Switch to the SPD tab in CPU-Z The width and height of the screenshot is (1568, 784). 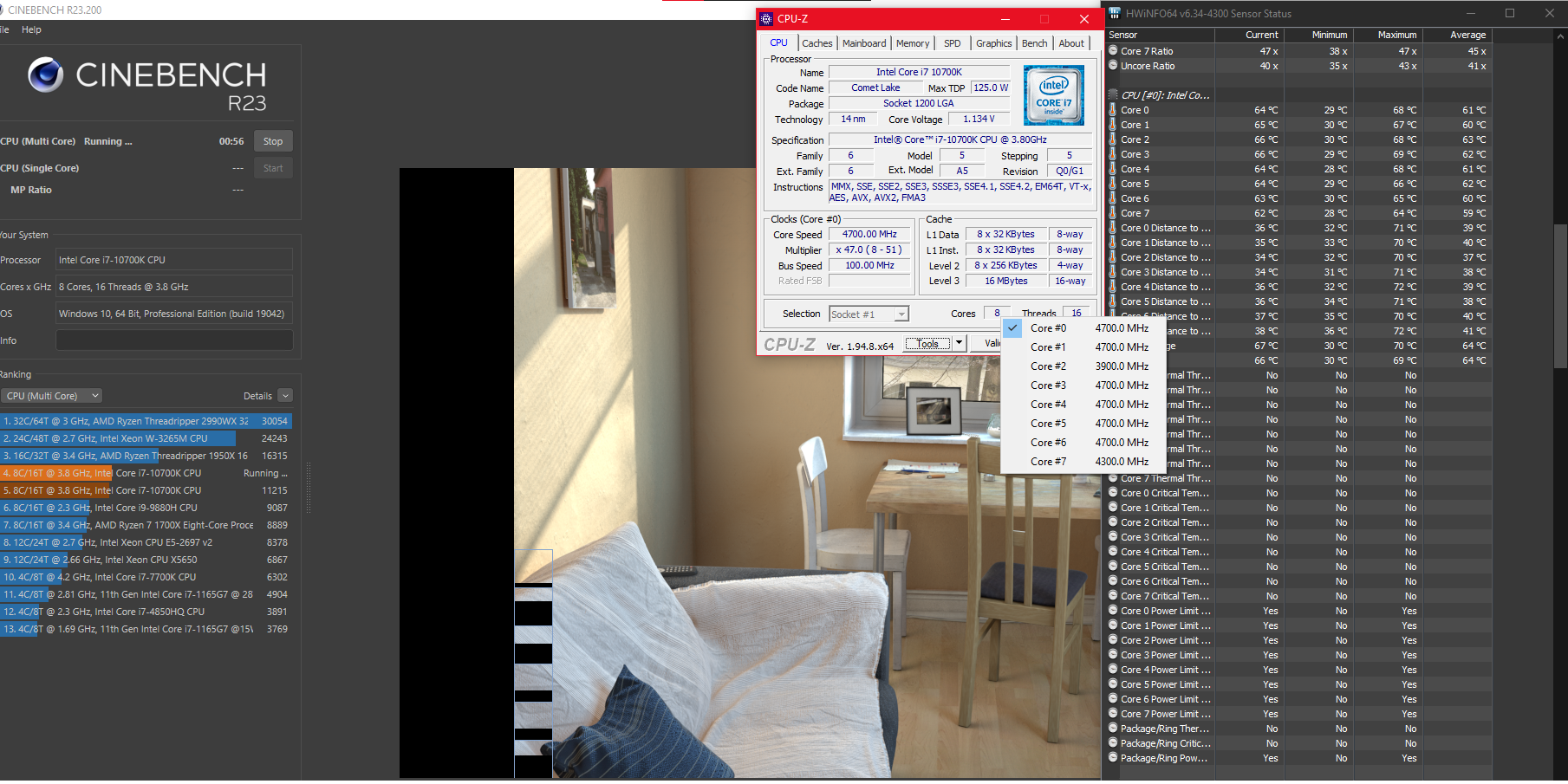click(x=953, y=43)
